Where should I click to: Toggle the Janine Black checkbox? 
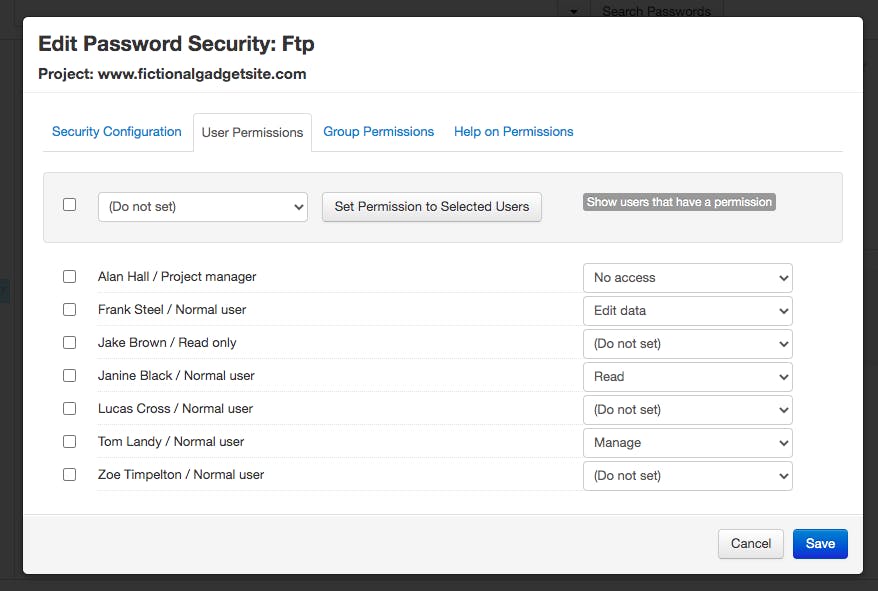click(69, 375)
